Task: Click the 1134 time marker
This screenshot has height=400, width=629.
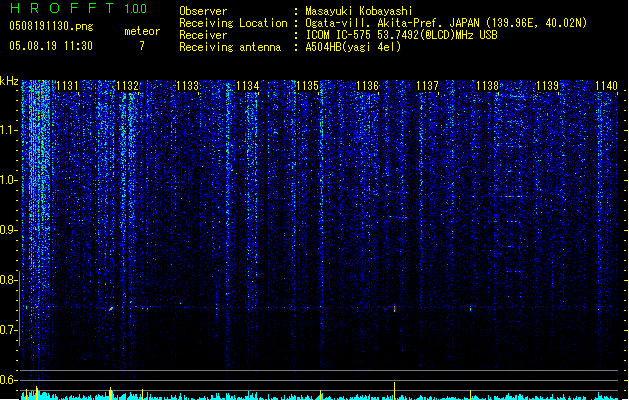Action: click(248, 86)
